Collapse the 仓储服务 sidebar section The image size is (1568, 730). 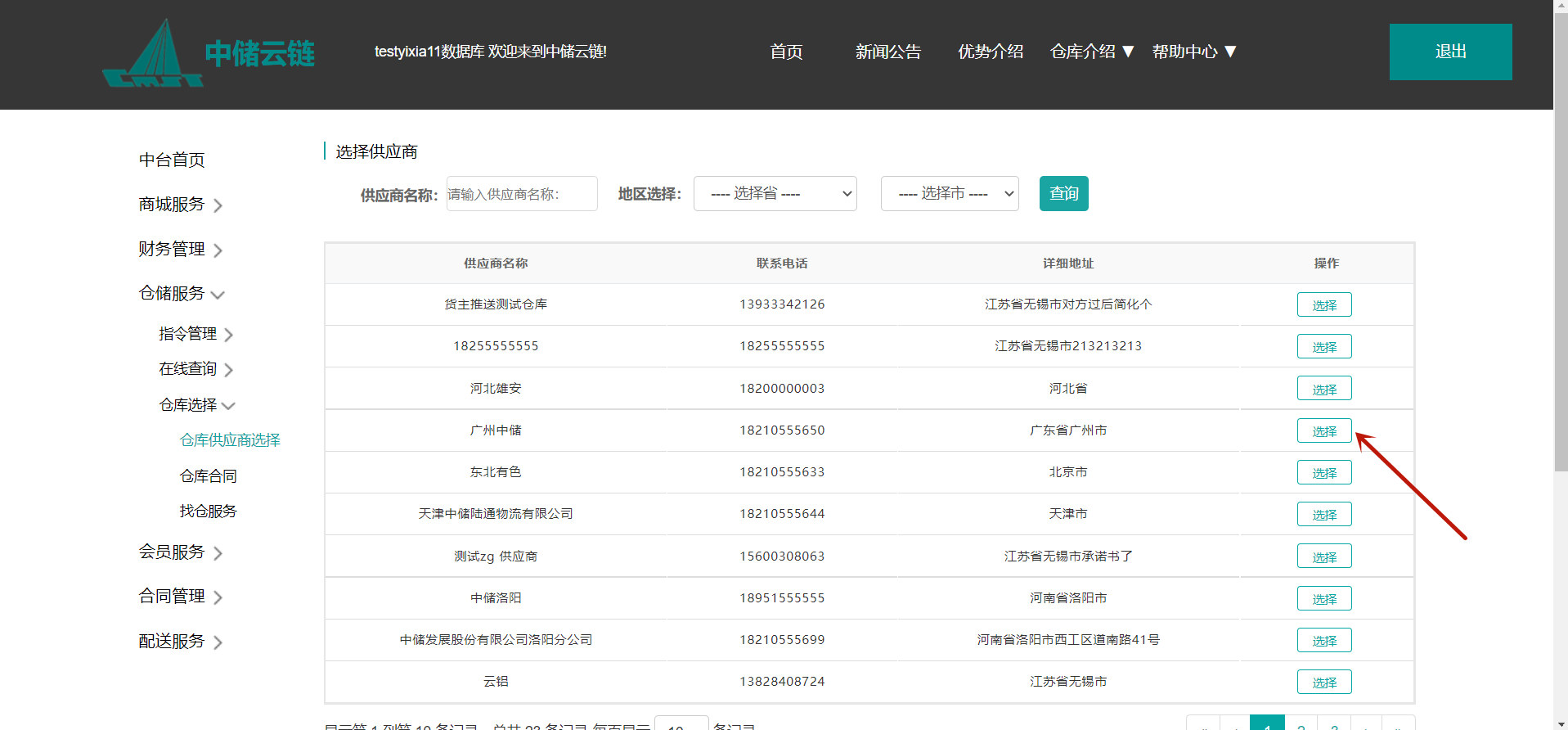[x=218, y=295]
